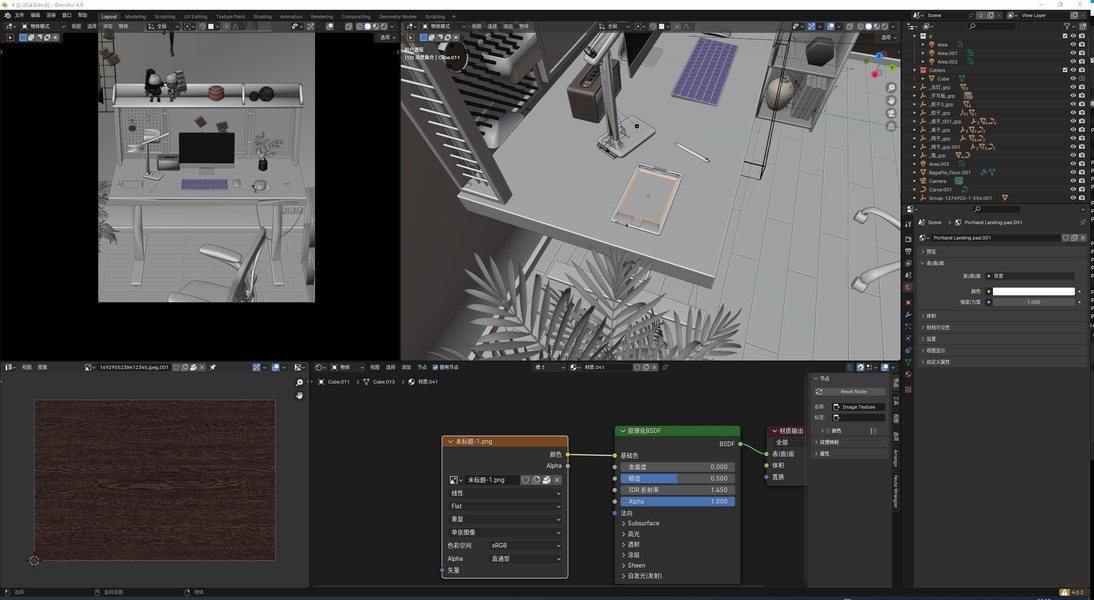Open the Object properties orange square tab
Screen dimensions: 1094x600
[908, 303]
